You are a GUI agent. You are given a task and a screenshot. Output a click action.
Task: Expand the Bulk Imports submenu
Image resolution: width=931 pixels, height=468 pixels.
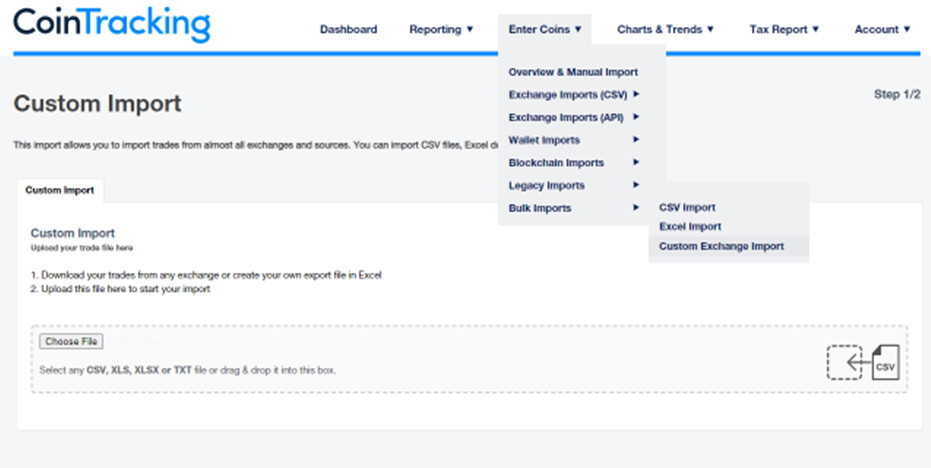(574, 208)
